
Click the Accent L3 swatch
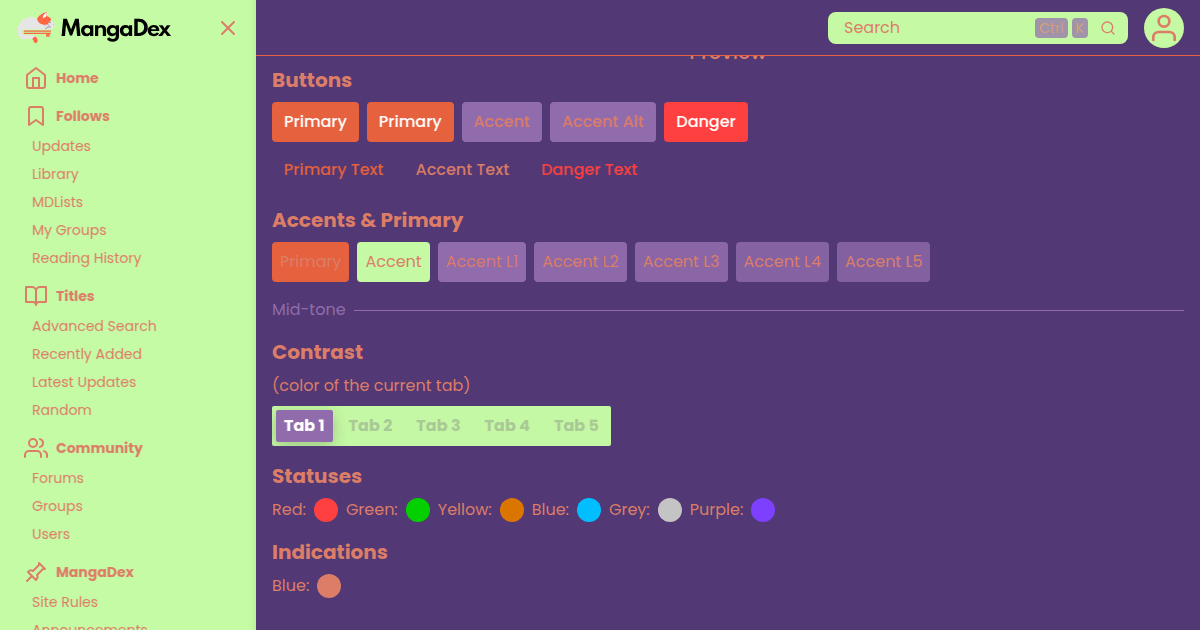click(x=681, y=262)
